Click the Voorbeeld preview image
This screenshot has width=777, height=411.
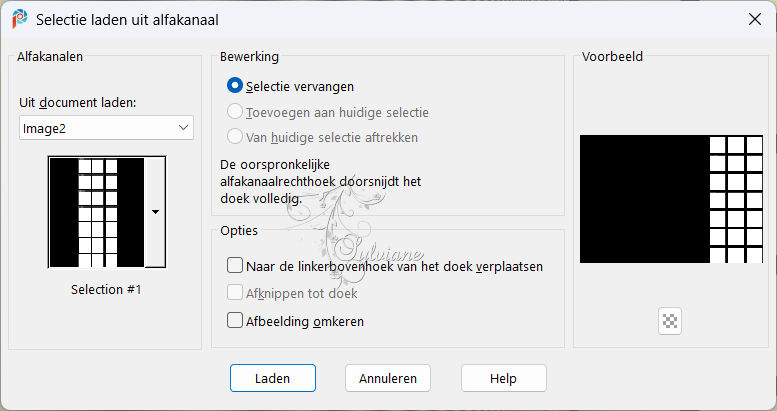pyautogui.click(x=671, y=199)
